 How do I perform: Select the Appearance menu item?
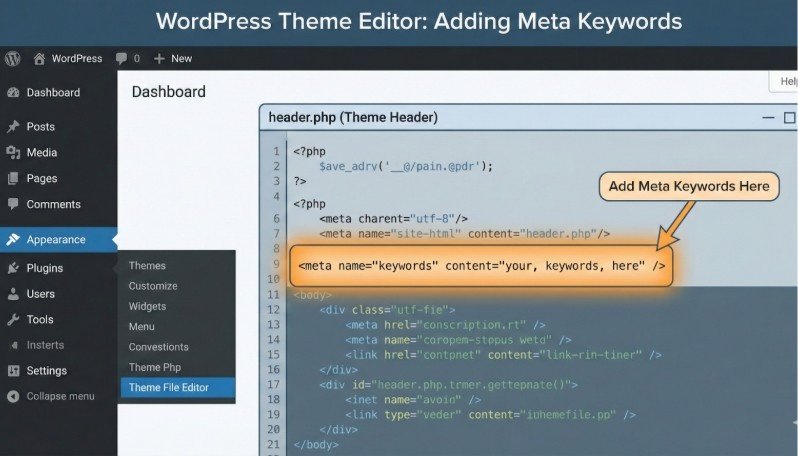[x=56, y=239]
